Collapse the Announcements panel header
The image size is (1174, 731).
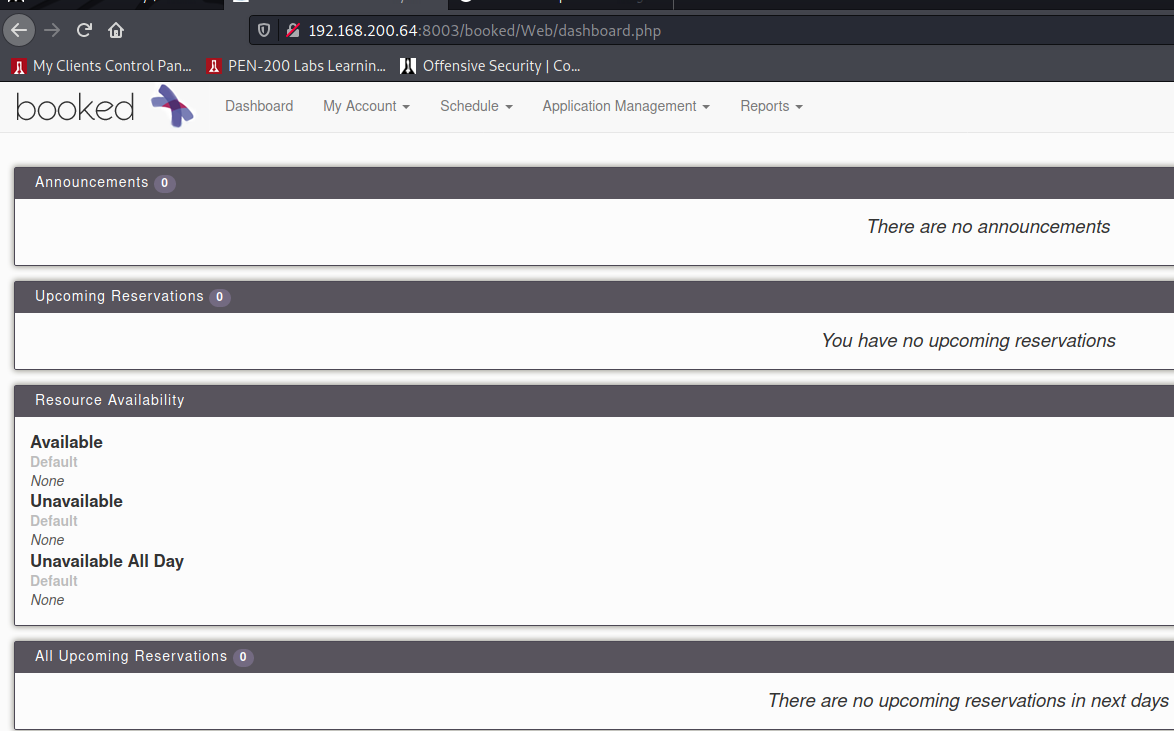point(92,182)
